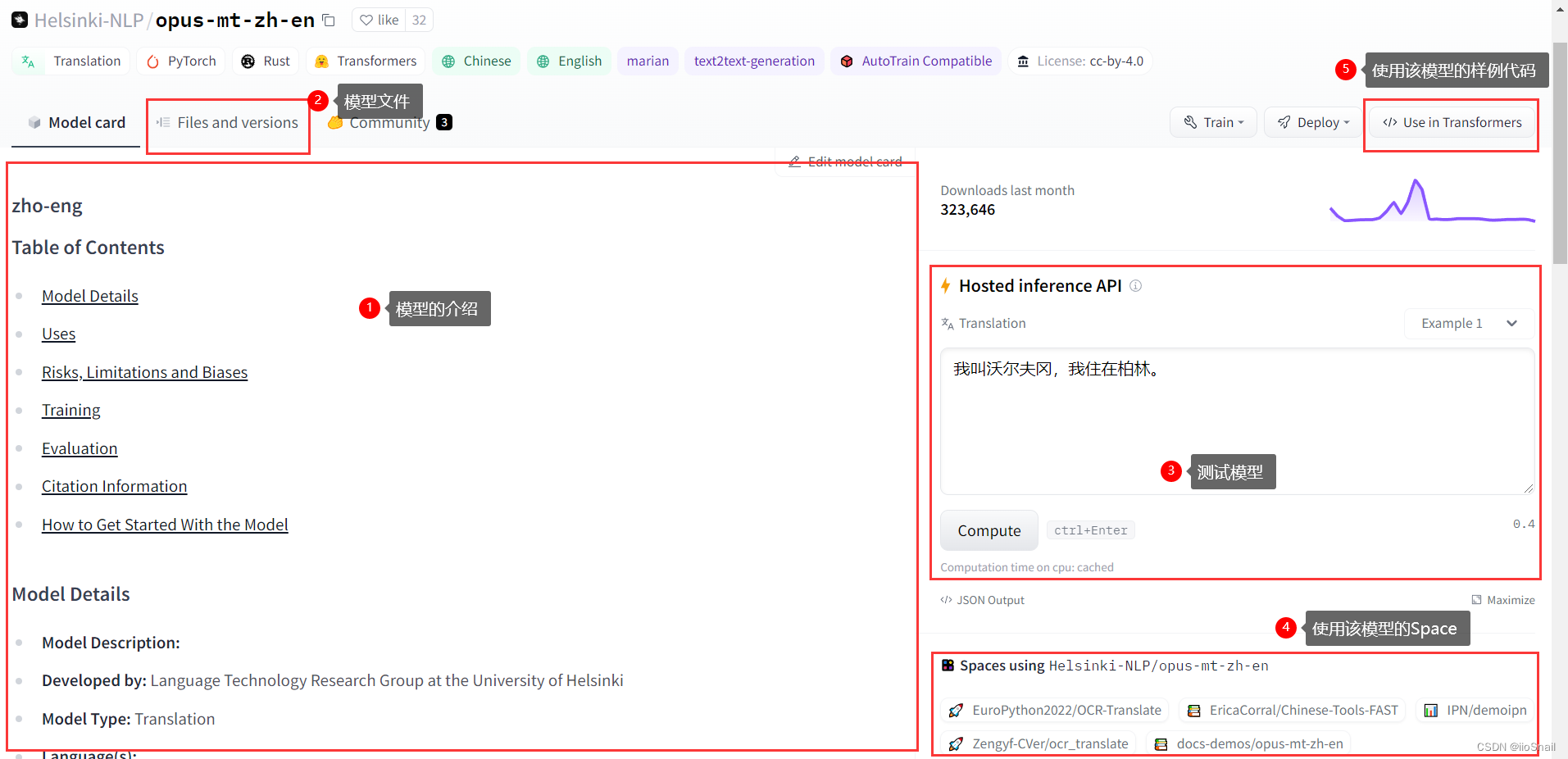The image size is (1568, 759).
Task: Click the License: cc-by-4.0 tag
Action: click(1080, 61)
